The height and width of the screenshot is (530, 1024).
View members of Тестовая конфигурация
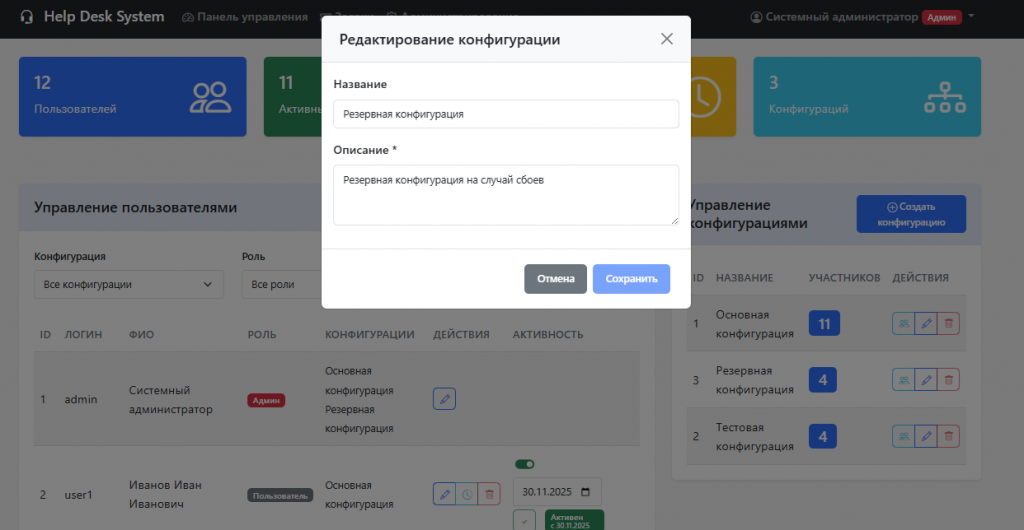point(904,436)
